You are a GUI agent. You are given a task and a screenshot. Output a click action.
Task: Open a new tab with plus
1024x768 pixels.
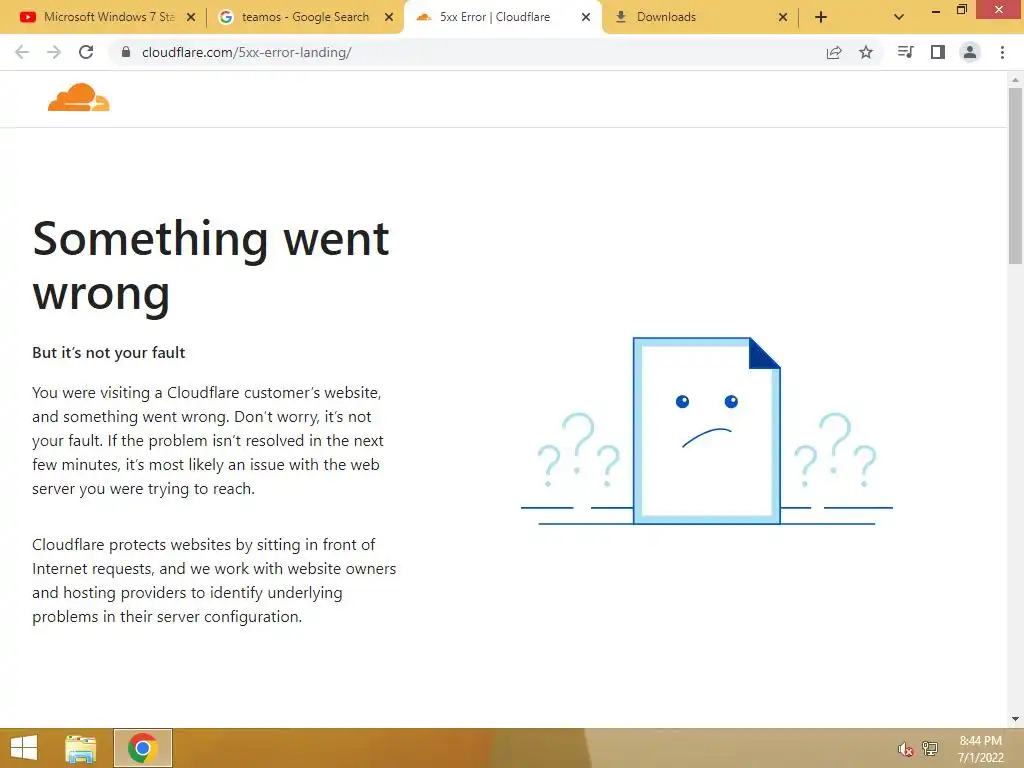(x=821, y=17)
